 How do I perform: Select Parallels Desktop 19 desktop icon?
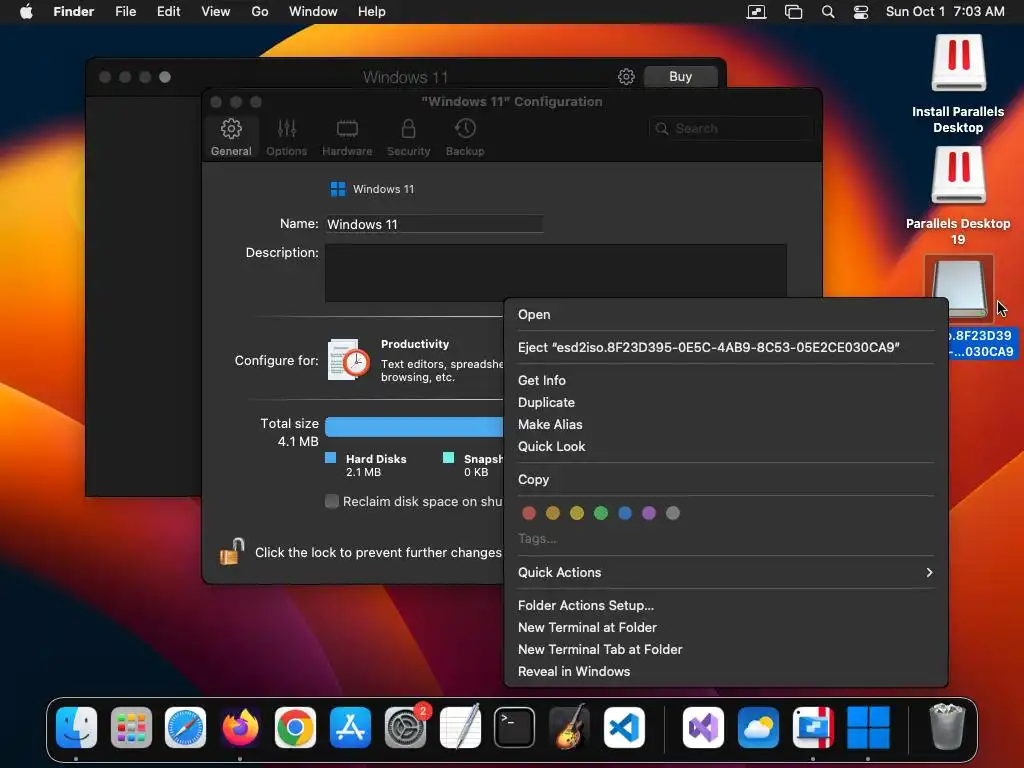point(958,175)
